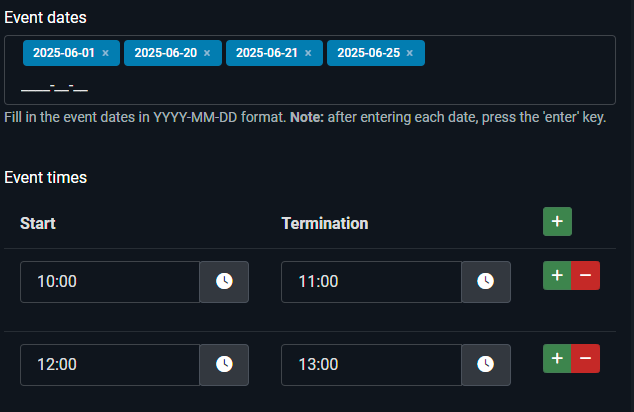Edit the 13:00 termination time field

point(371,365)
